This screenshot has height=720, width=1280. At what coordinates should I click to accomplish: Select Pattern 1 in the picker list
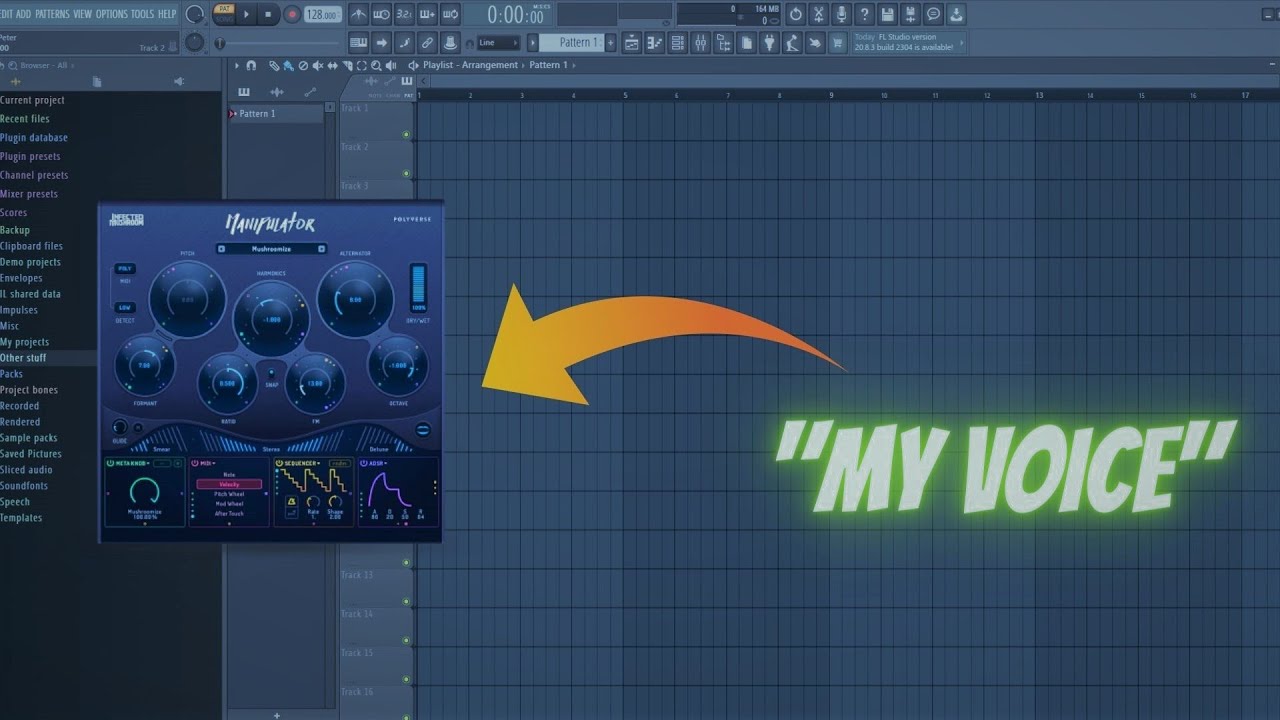click(x=275, y=114)
